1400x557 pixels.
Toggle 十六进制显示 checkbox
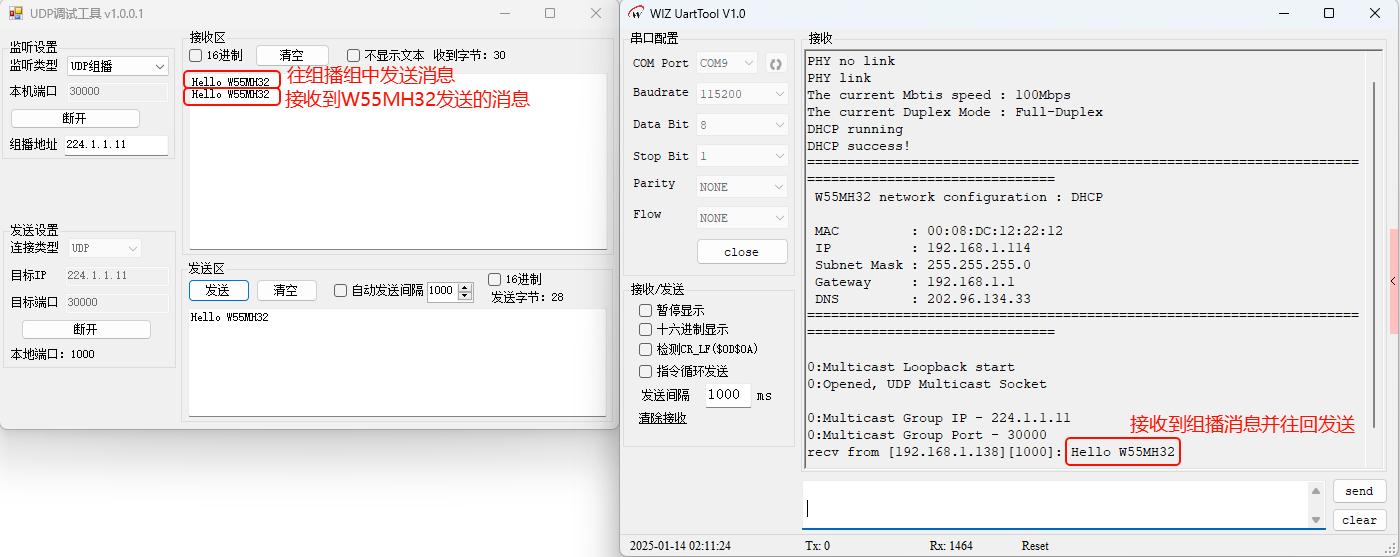point(645,330)
